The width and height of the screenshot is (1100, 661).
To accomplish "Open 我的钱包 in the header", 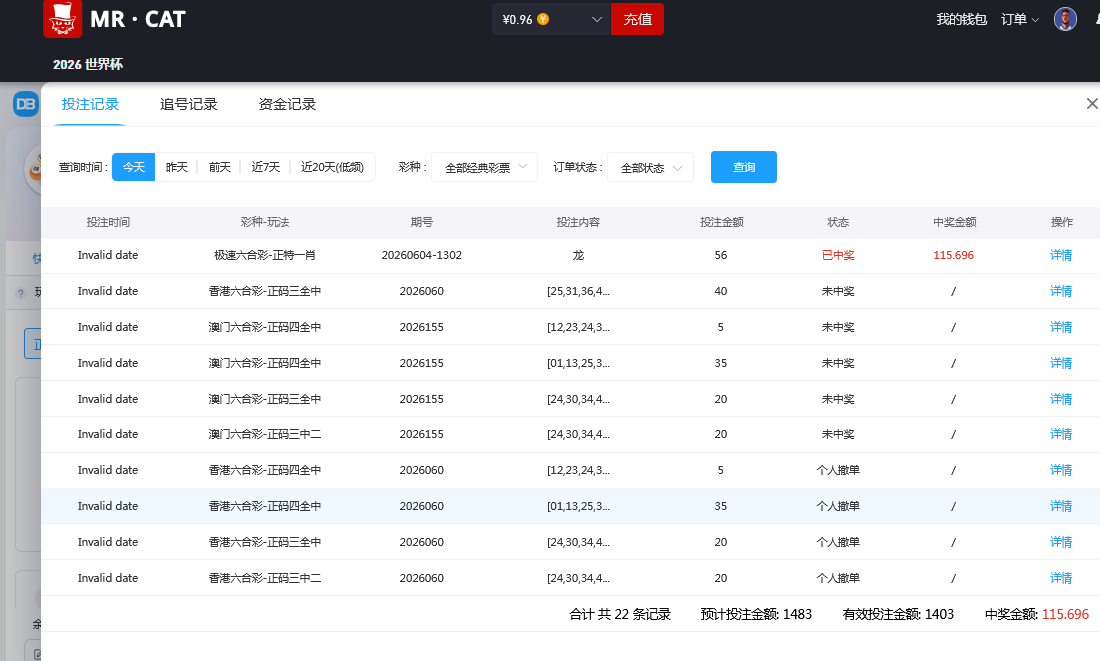I will click(x=961, y=20).
